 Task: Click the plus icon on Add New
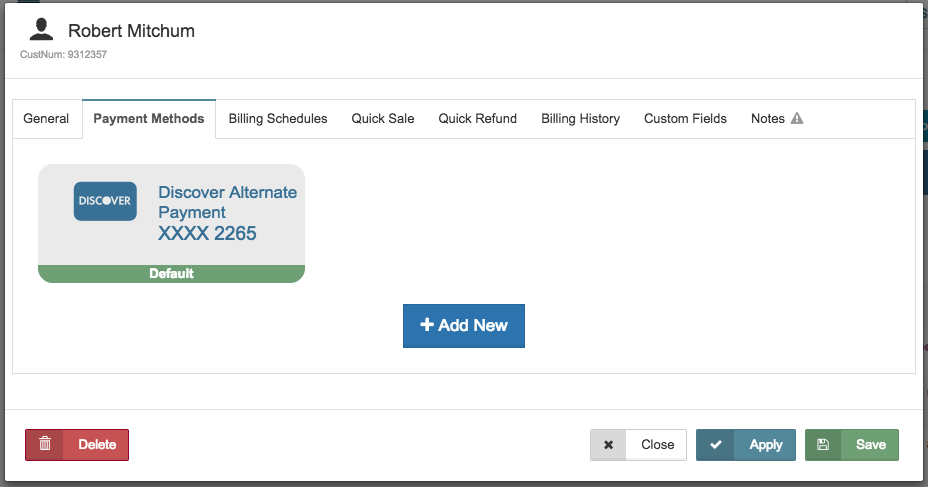click(427, 325)
